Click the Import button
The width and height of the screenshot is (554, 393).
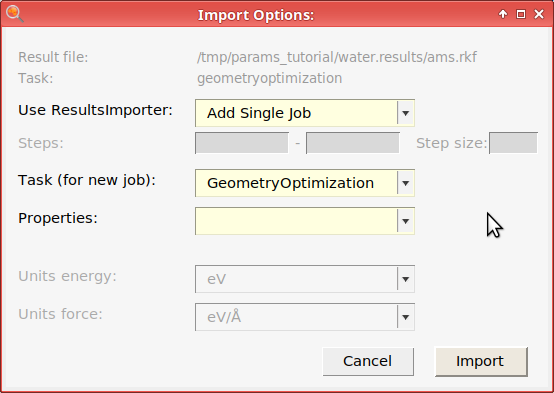[481, 362]
